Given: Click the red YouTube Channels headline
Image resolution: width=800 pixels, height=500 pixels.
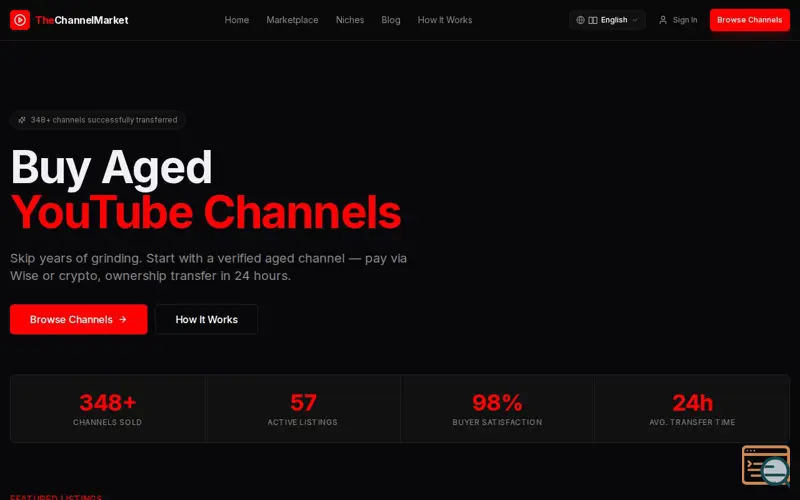Looking at the screenshot, I should coord(206,212).
